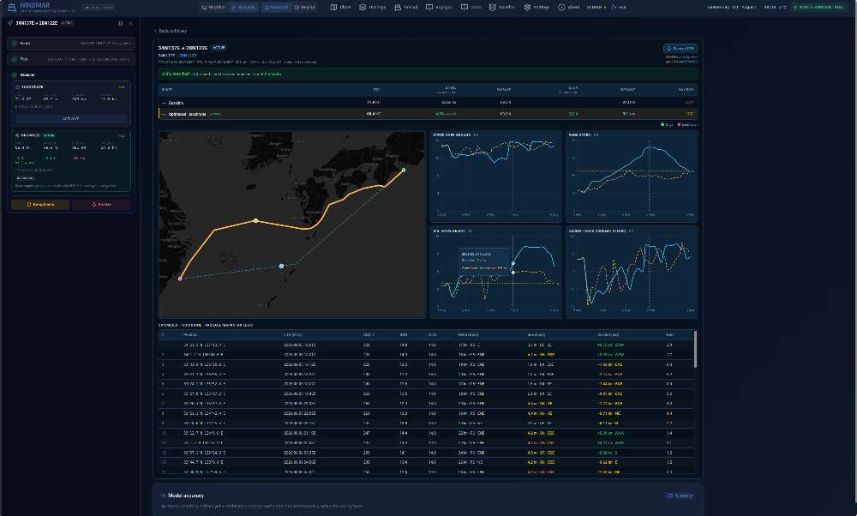
Task: Click the wave height chart with the tooltip
Action: pyautogui.click(x=495, y=272)
